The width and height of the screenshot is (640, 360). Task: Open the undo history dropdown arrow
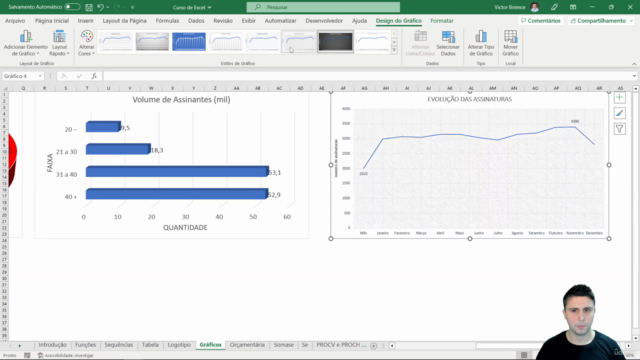108,7
